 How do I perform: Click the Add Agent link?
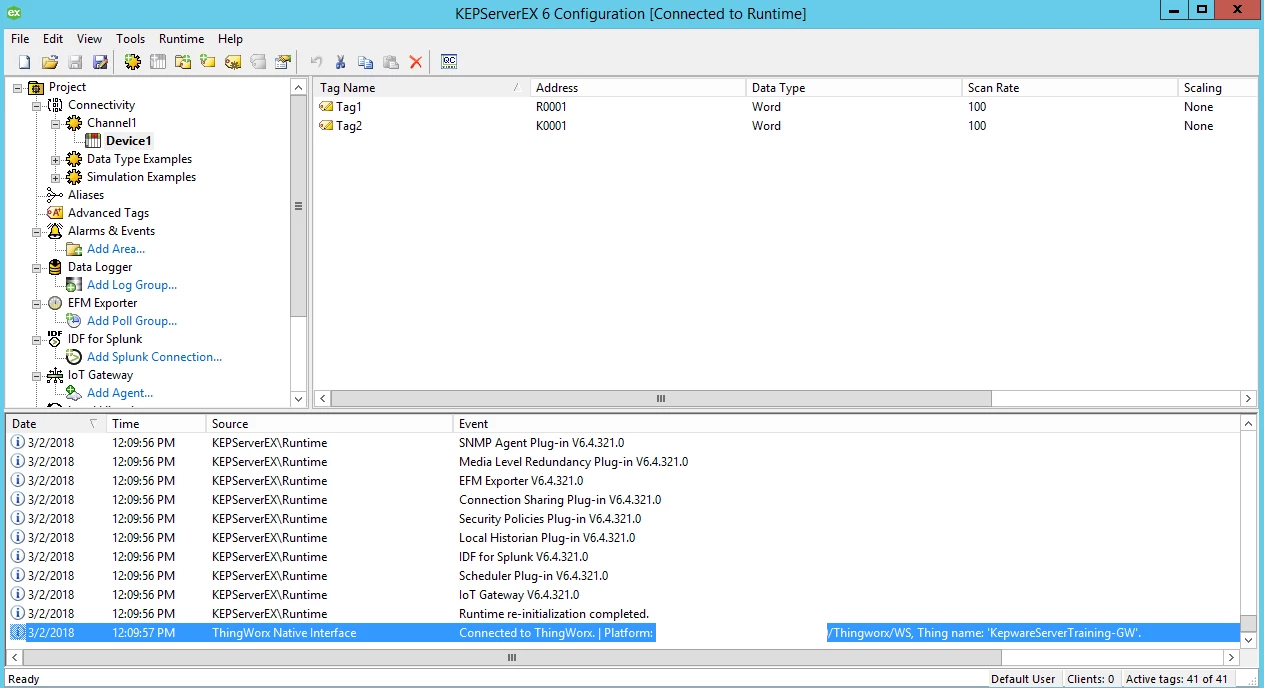click(x=120, y=393)
